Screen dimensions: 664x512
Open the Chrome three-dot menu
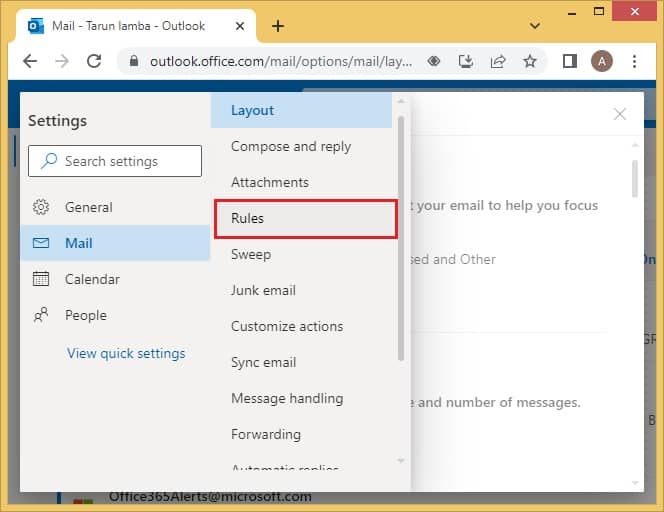(x=634, y=61)
